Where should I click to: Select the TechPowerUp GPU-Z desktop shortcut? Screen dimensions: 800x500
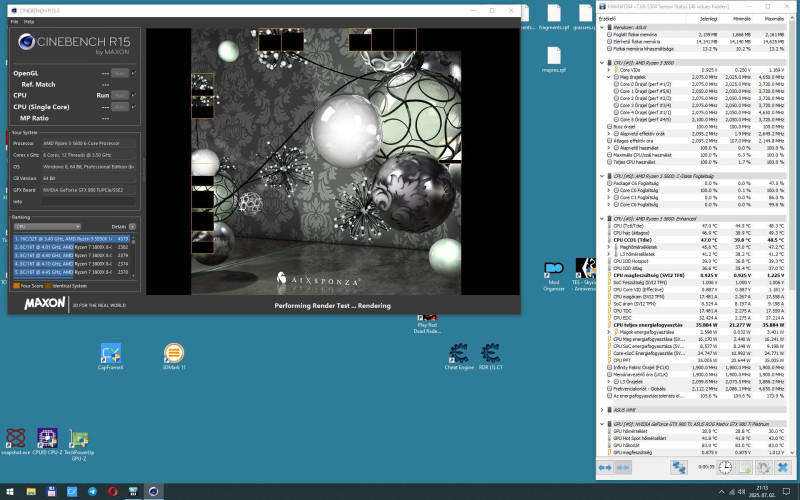[79, 445]
